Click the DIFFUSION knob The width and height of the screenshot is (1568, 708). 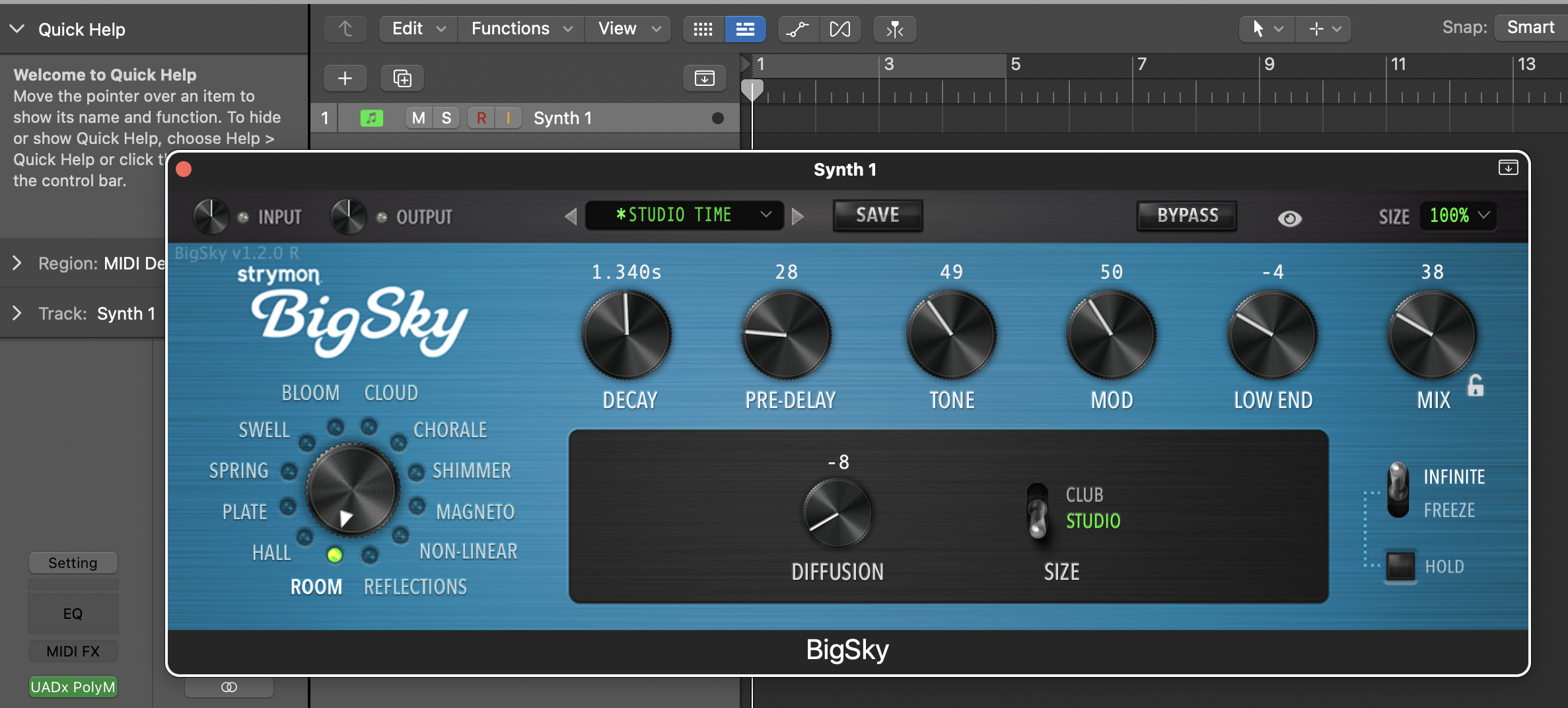pyautogui.click(x=837, y=513)
